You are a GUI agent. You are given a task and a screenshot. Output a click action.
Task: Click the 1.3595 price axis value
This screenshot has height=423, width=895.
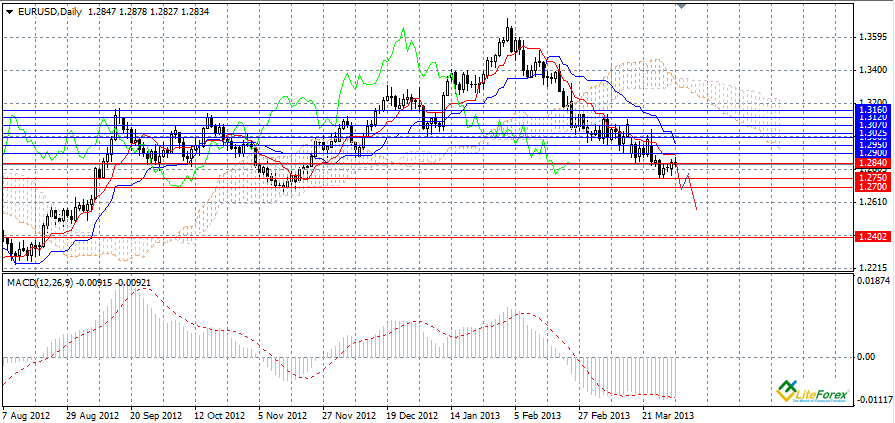(873, 38)
